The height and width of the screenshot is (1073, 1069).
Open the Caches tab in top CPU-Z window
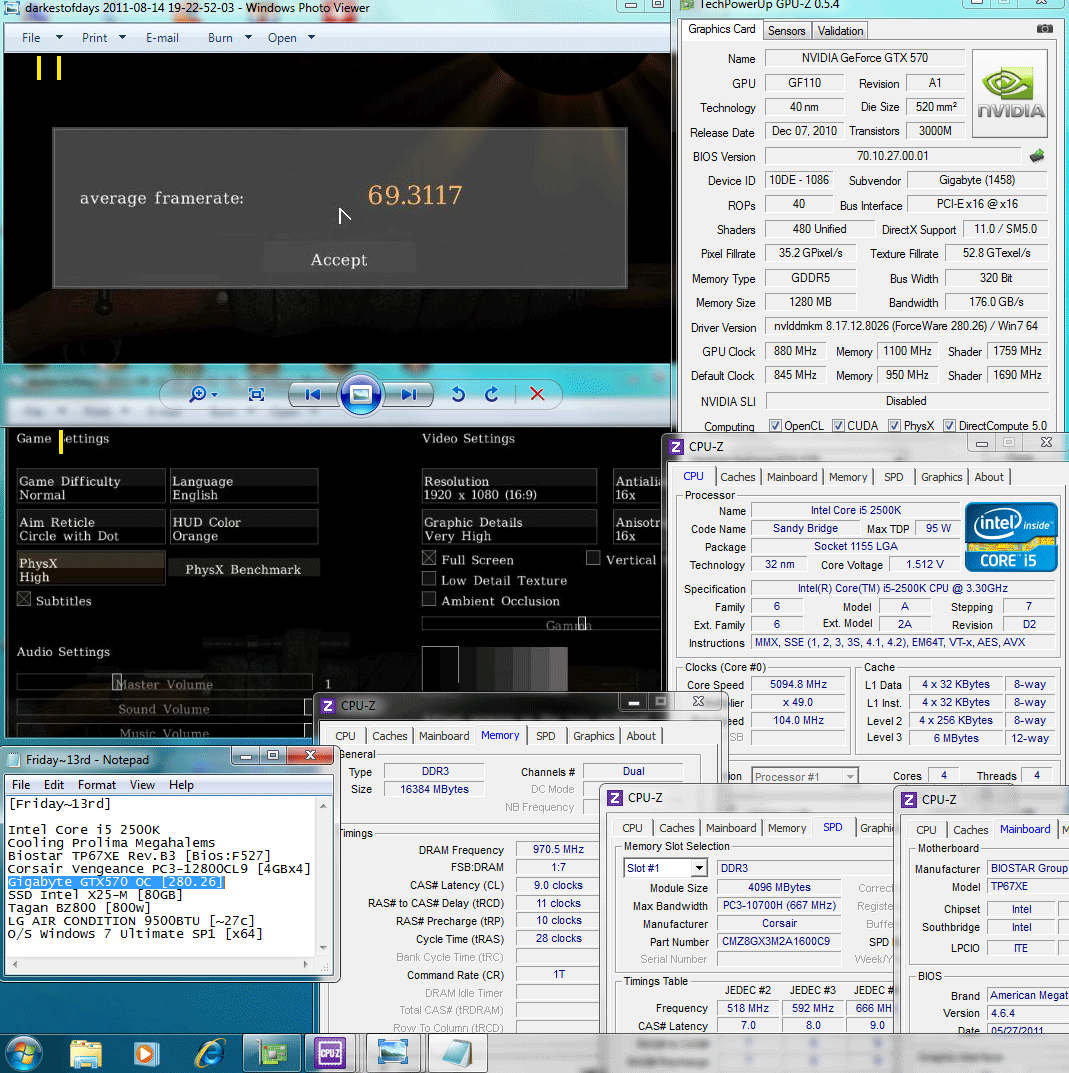tap(737, 477)
